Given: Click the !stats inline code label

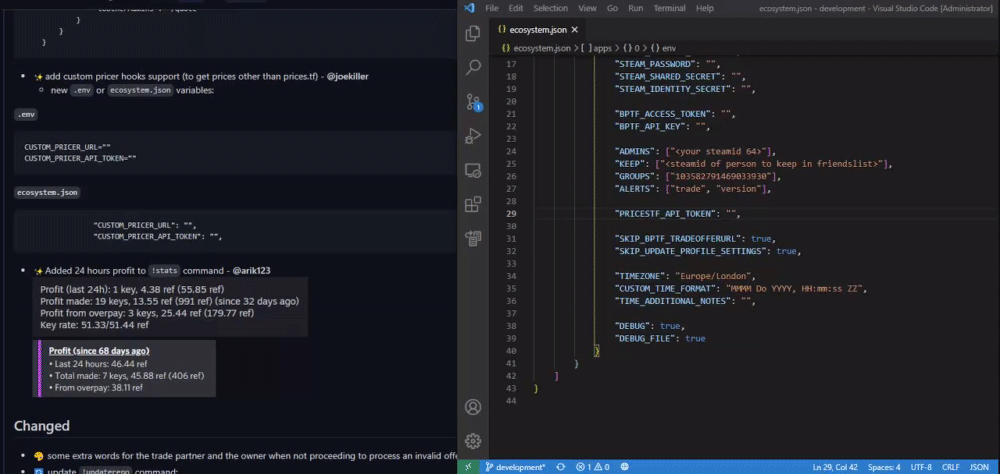Looking at the screenshot, I should [x=164, y=270].
